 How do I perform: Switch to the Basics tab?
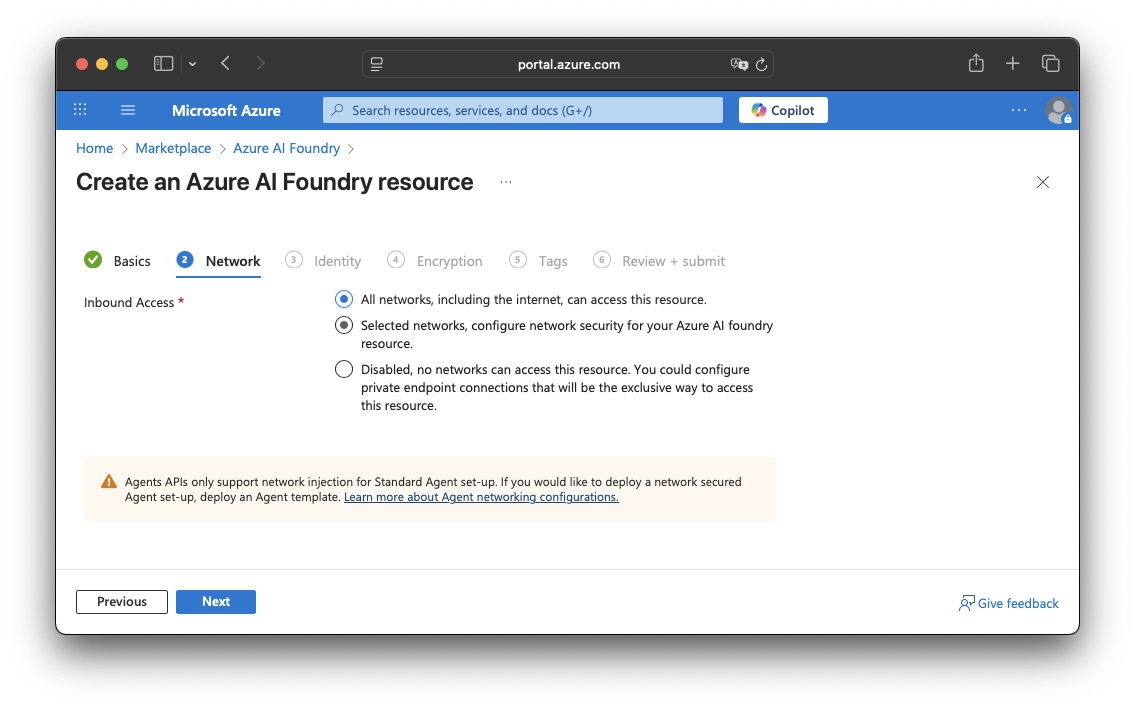pos(117,261)
